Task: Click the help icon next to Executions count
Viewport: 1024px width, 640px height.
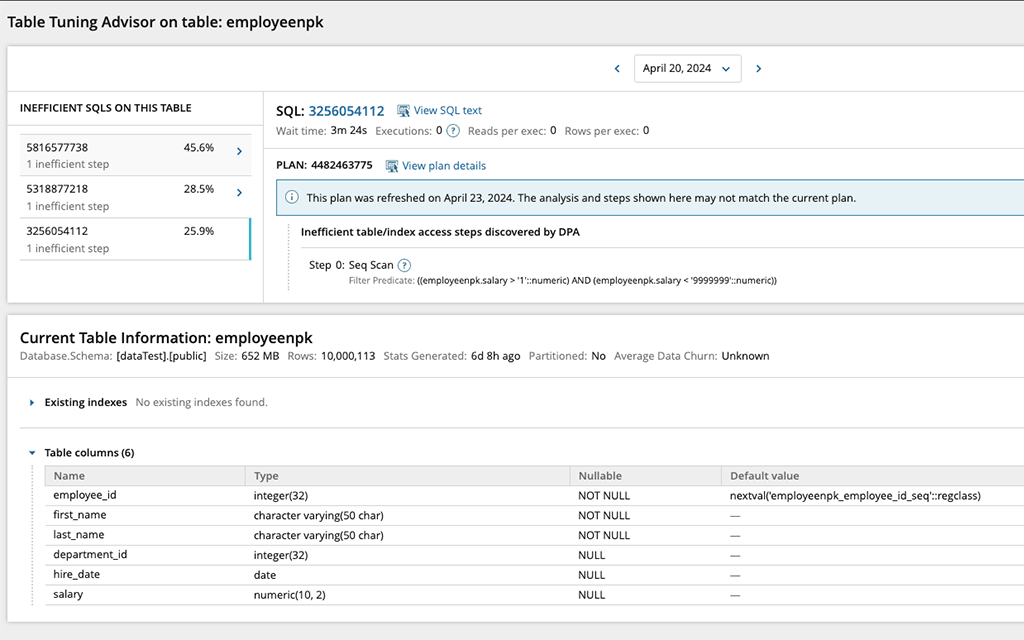Action: click(453, 130)
